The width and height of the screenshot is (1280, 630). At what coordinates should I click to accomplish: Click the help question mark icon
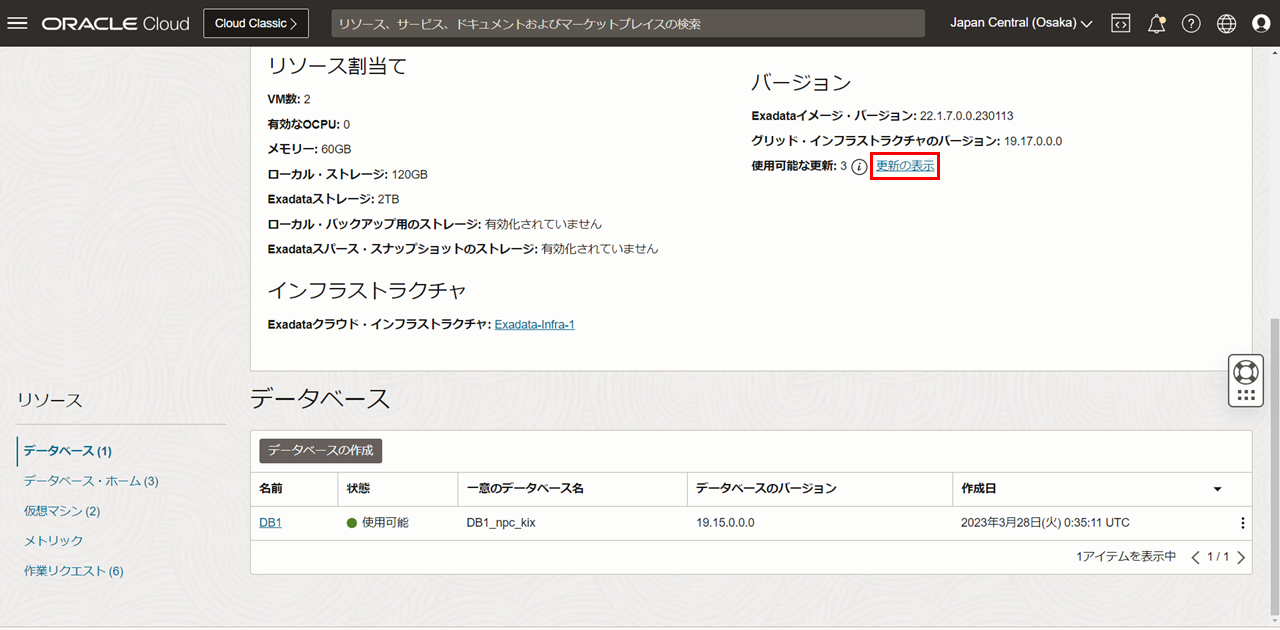[1191, 23]
